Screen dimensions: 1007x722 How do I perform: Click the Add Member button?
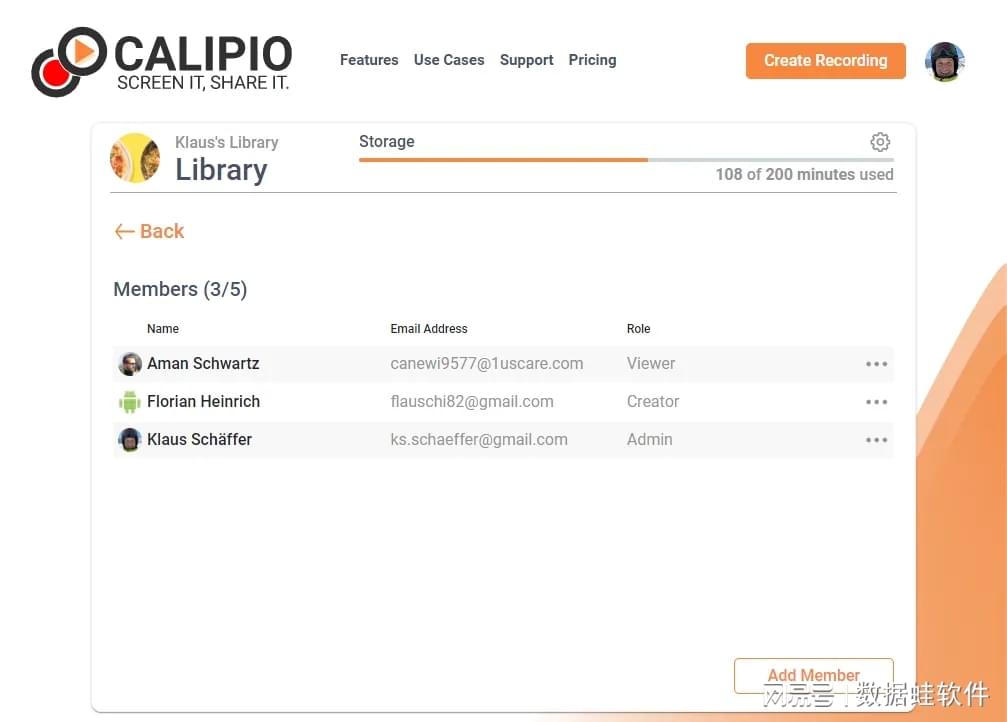pos(813,675)
